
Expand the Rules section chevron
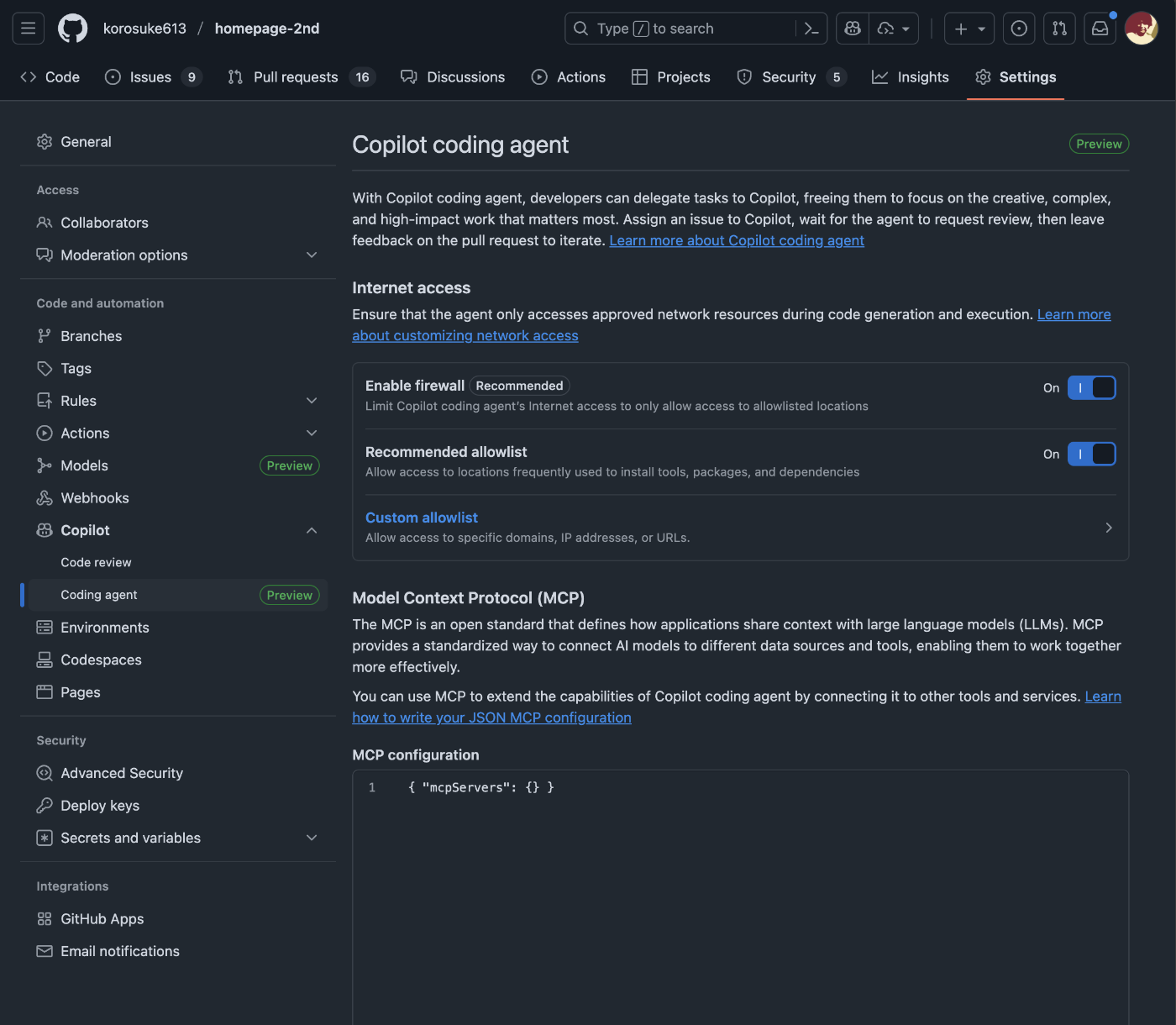[312, 401]
